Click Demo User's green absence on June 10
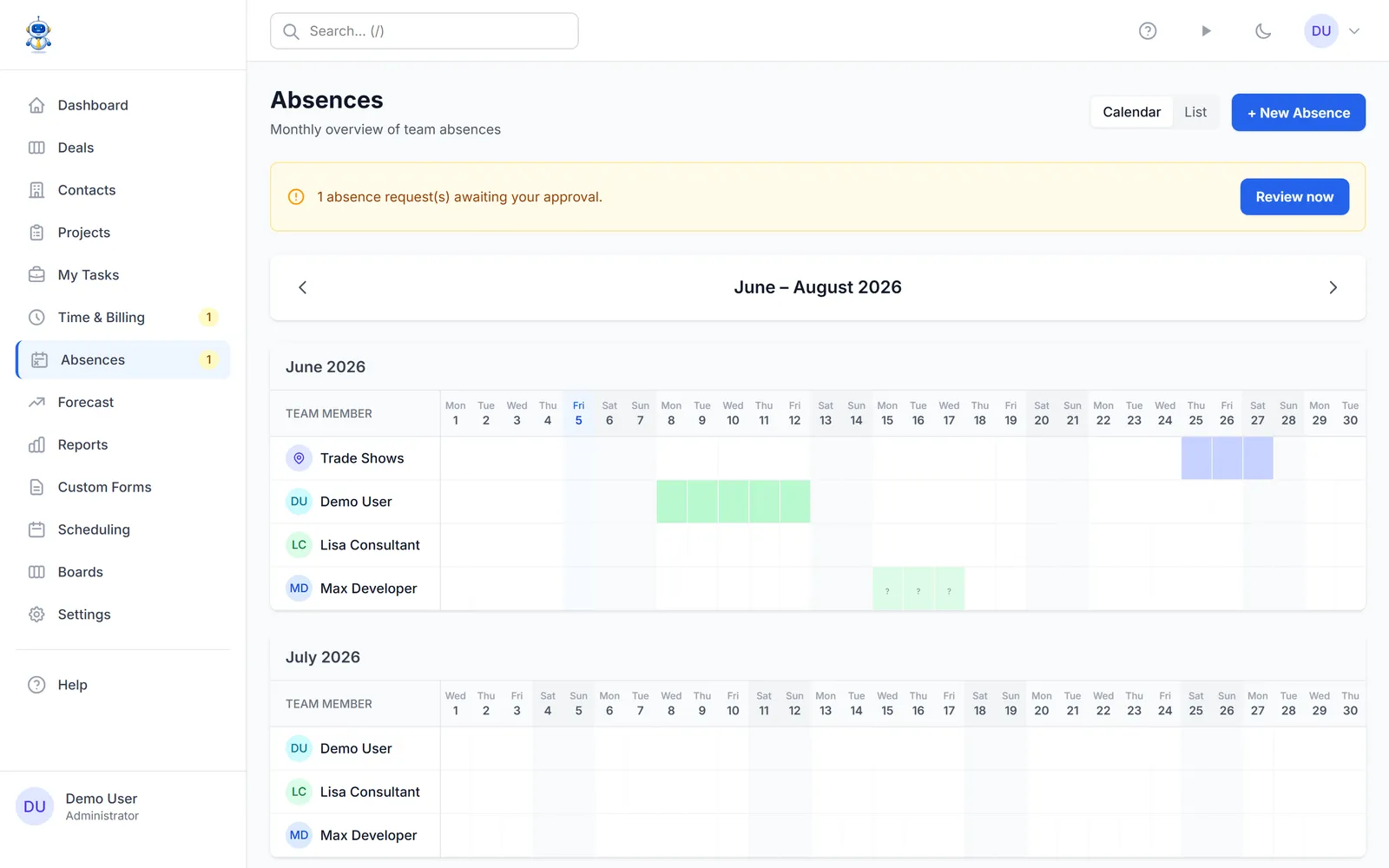Screen dimensions: 1389x868 point(734,502)
